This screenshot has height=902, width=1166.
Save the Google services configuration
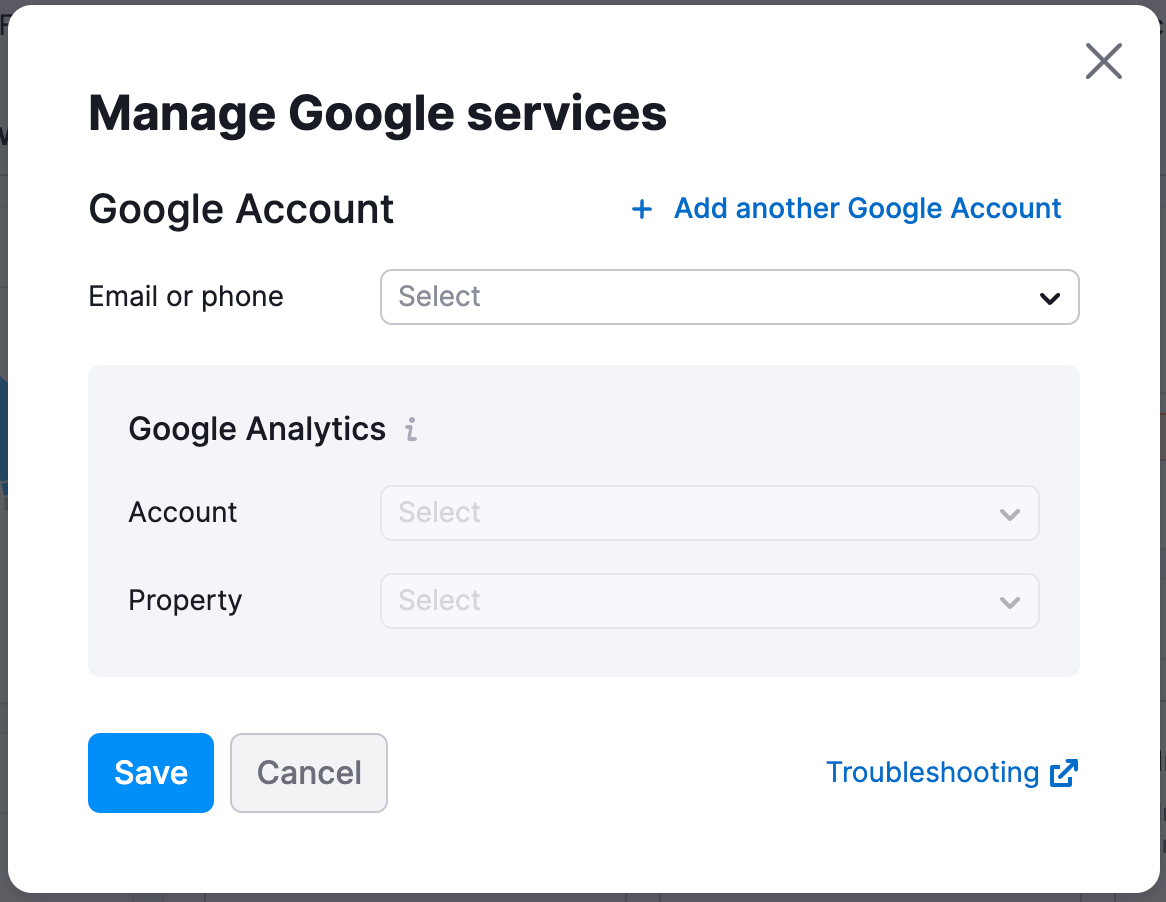click(150, 772)
